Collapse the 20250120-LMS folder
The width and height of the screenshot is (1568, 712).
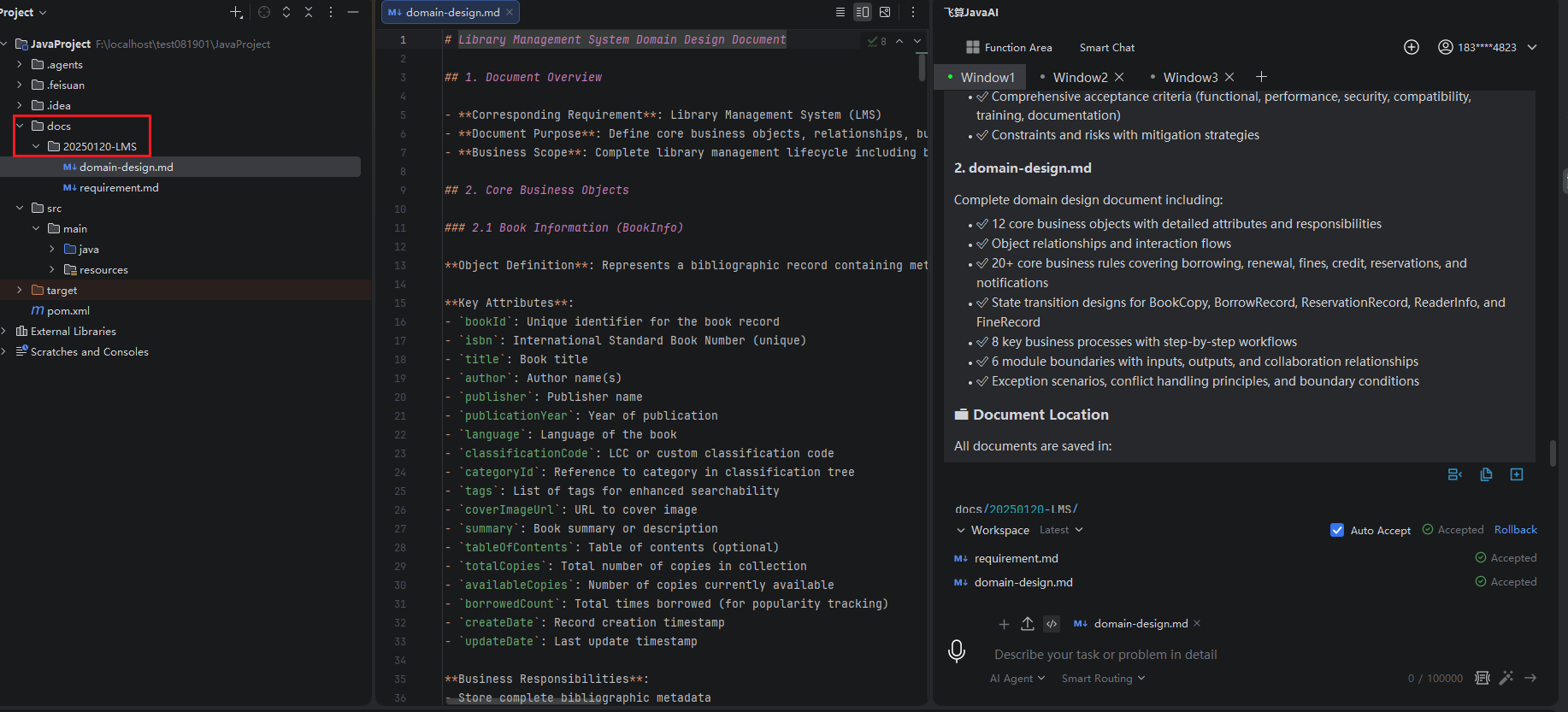click(x=36, y=146)
